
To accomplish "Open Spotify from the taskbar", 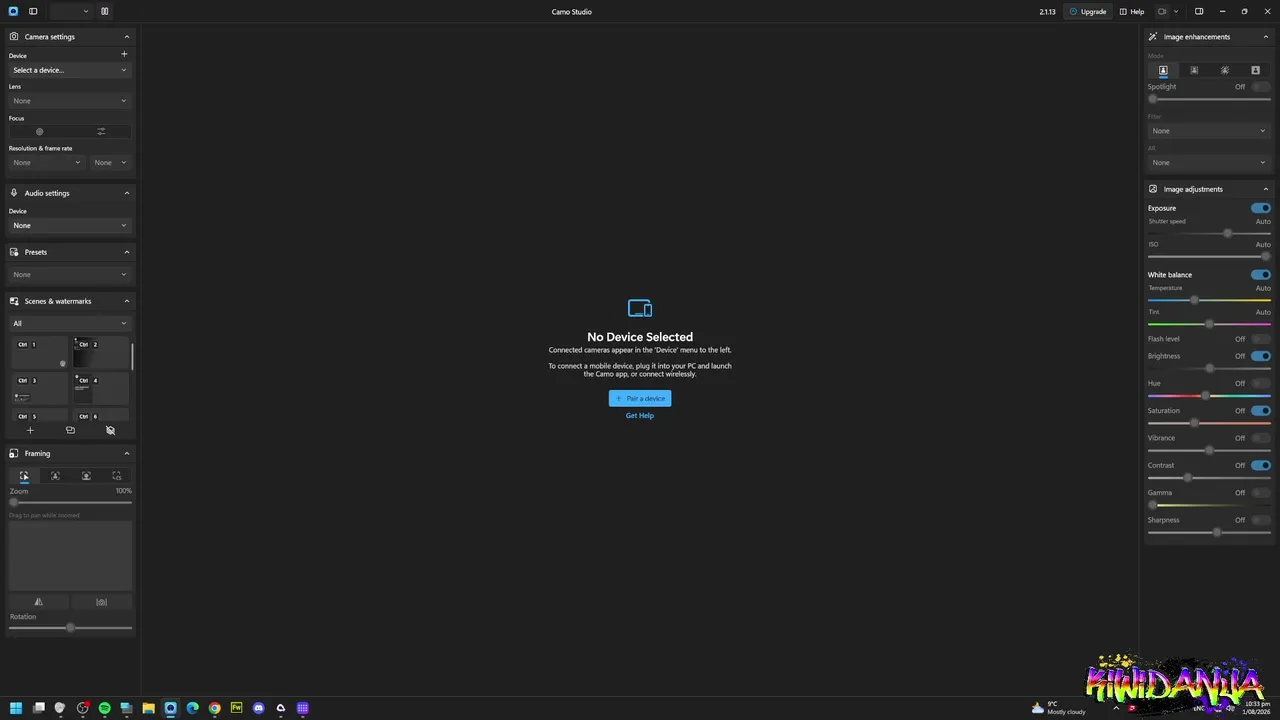I will coord(104,708).
